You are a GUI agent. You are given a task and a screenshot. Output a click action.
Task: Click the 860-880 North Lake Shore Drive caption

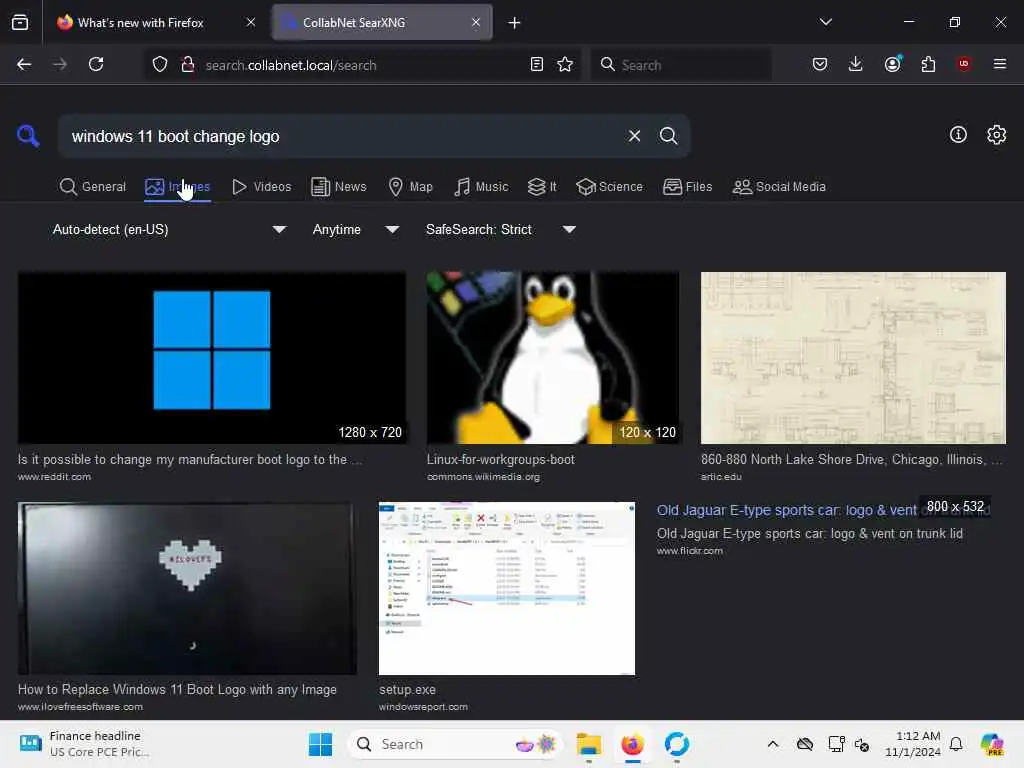852,459
